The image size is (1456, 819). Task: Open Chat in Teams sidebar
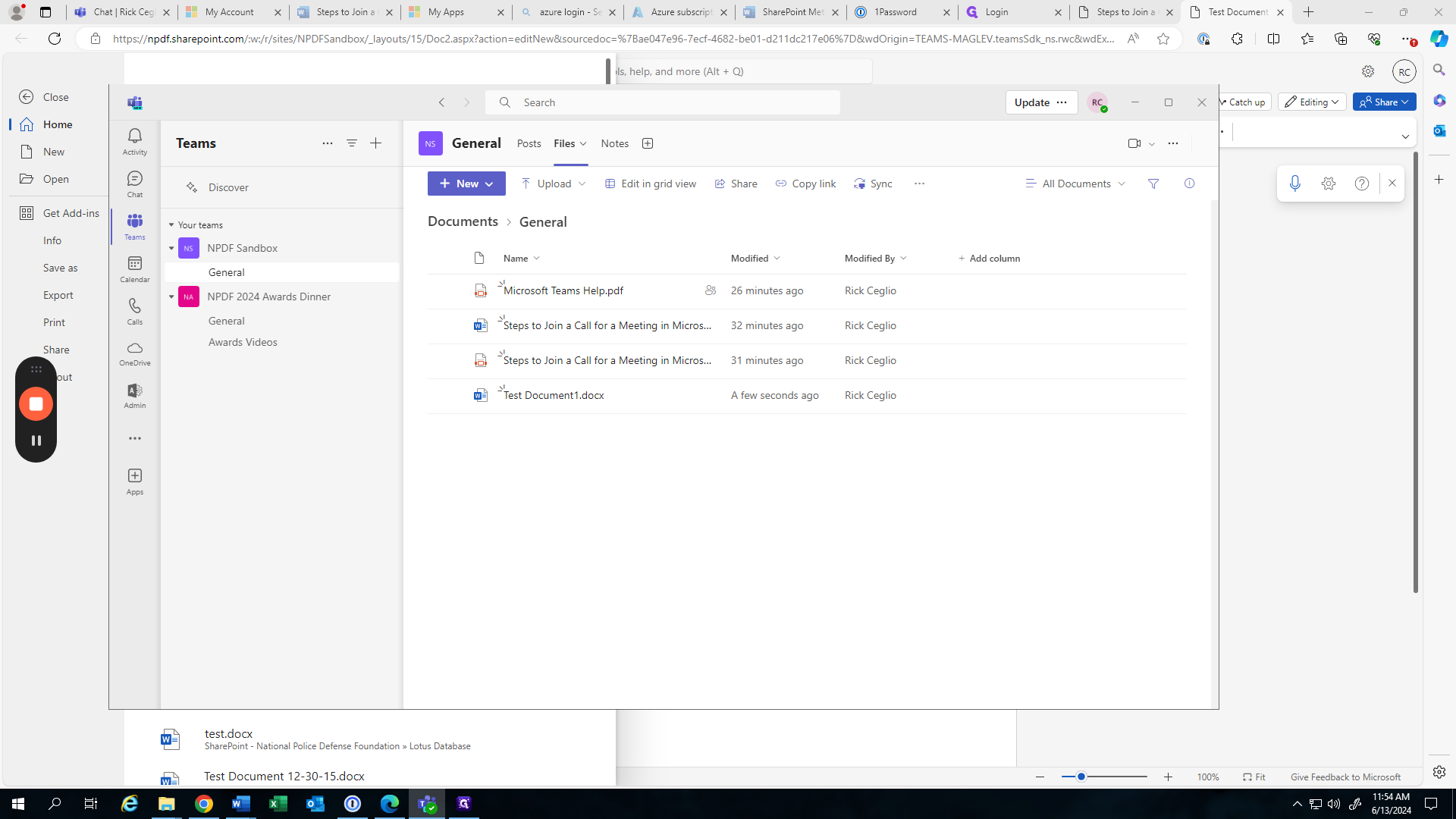(x=134, y=184)
